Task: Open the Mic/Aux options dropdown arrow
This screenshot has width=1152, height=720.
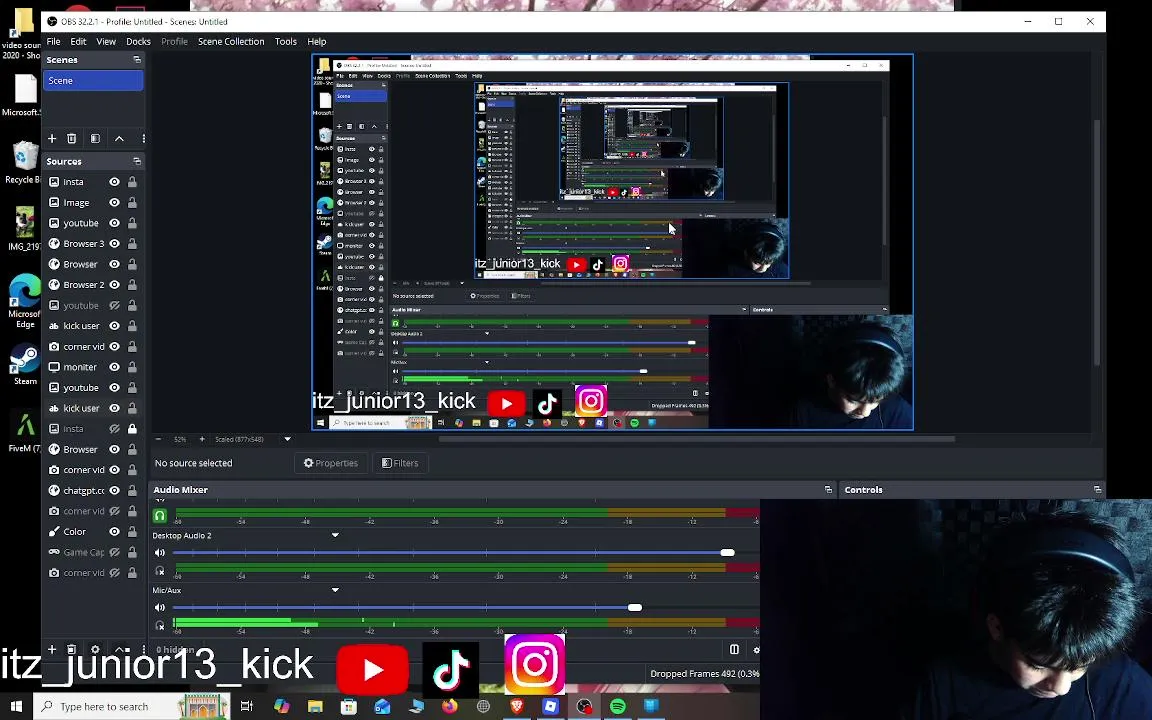Action: click(335, 590)
